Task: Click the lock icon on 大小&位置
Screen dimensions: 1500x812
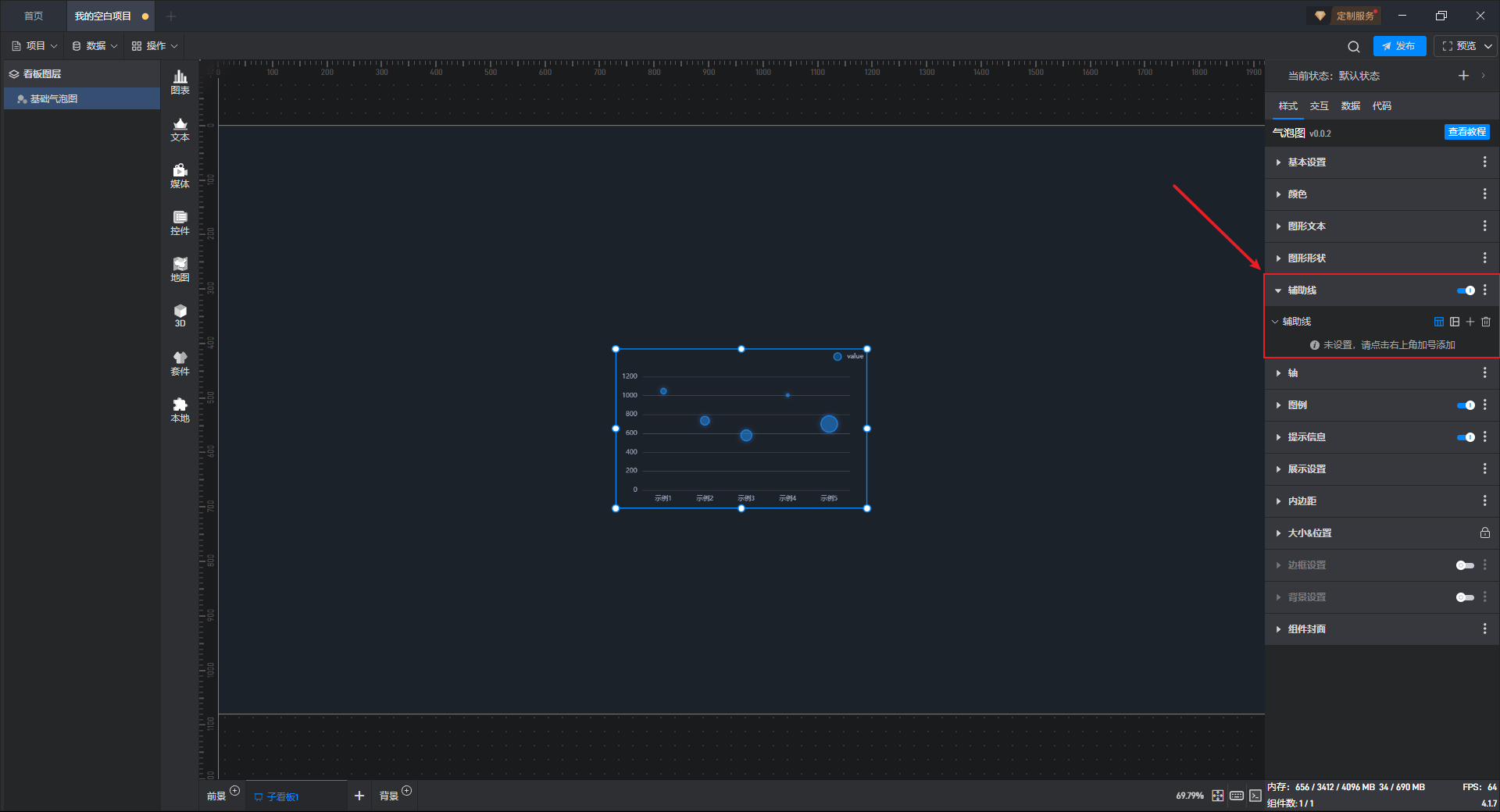Action: coord(1485,532)
